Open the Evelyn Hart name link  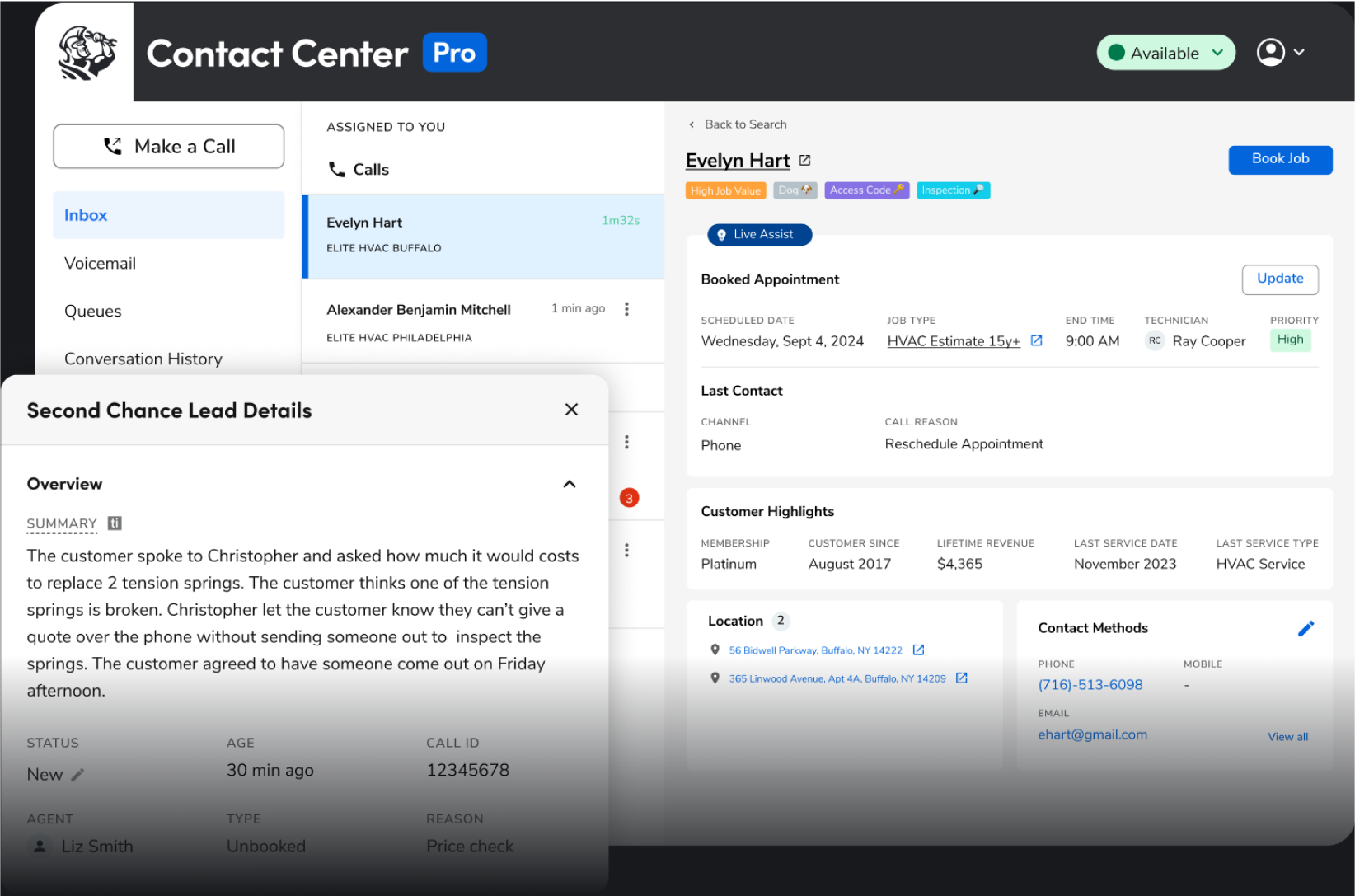738,161
